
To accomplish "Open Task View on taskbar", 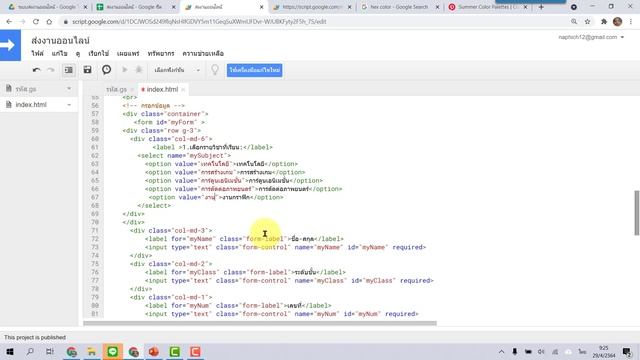I will pos(50,351).
